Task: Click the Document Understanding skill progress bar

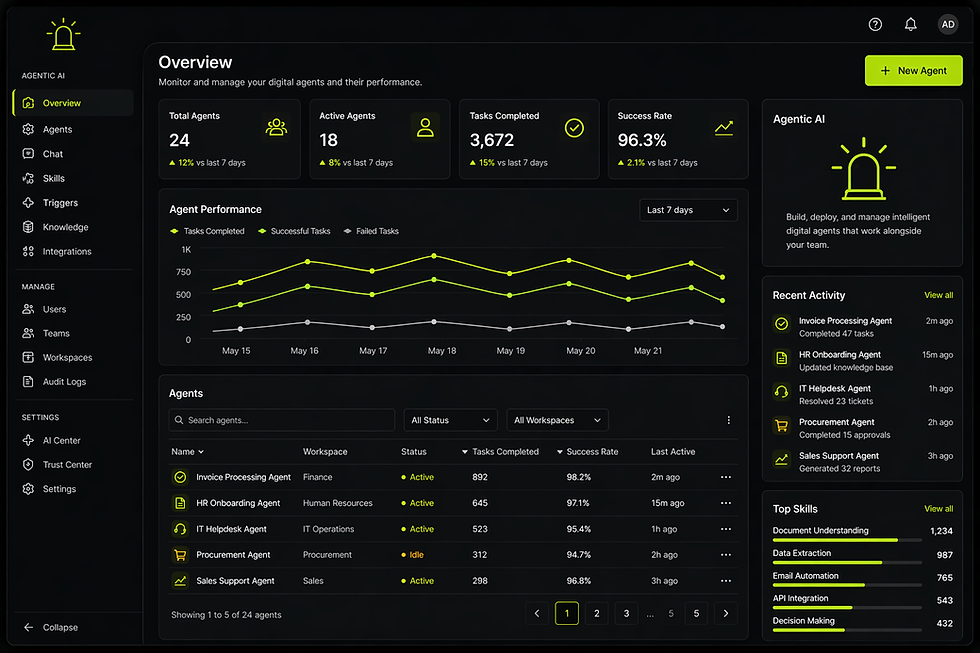Action: tap(847, 540)
